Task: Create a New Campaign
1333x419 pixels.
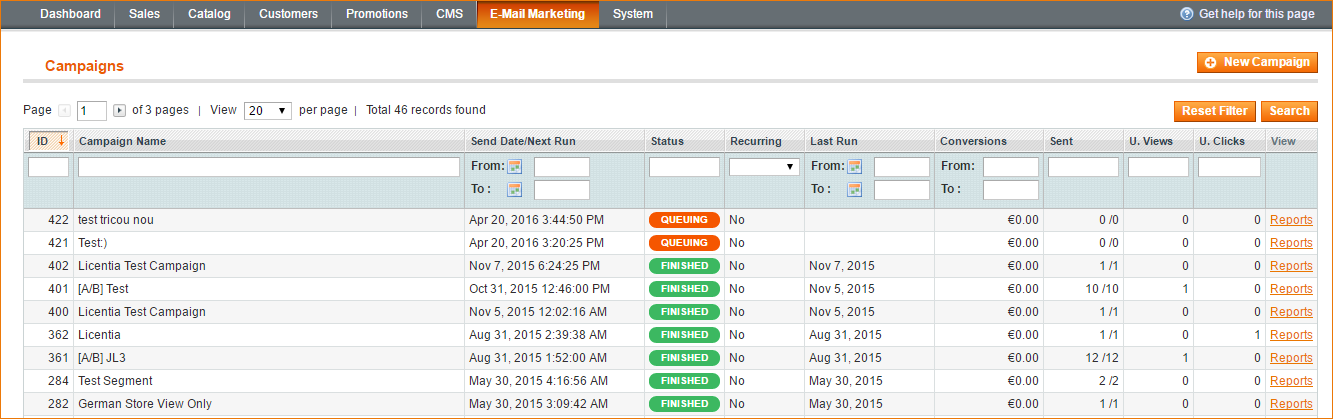Action: point(1257,62)
